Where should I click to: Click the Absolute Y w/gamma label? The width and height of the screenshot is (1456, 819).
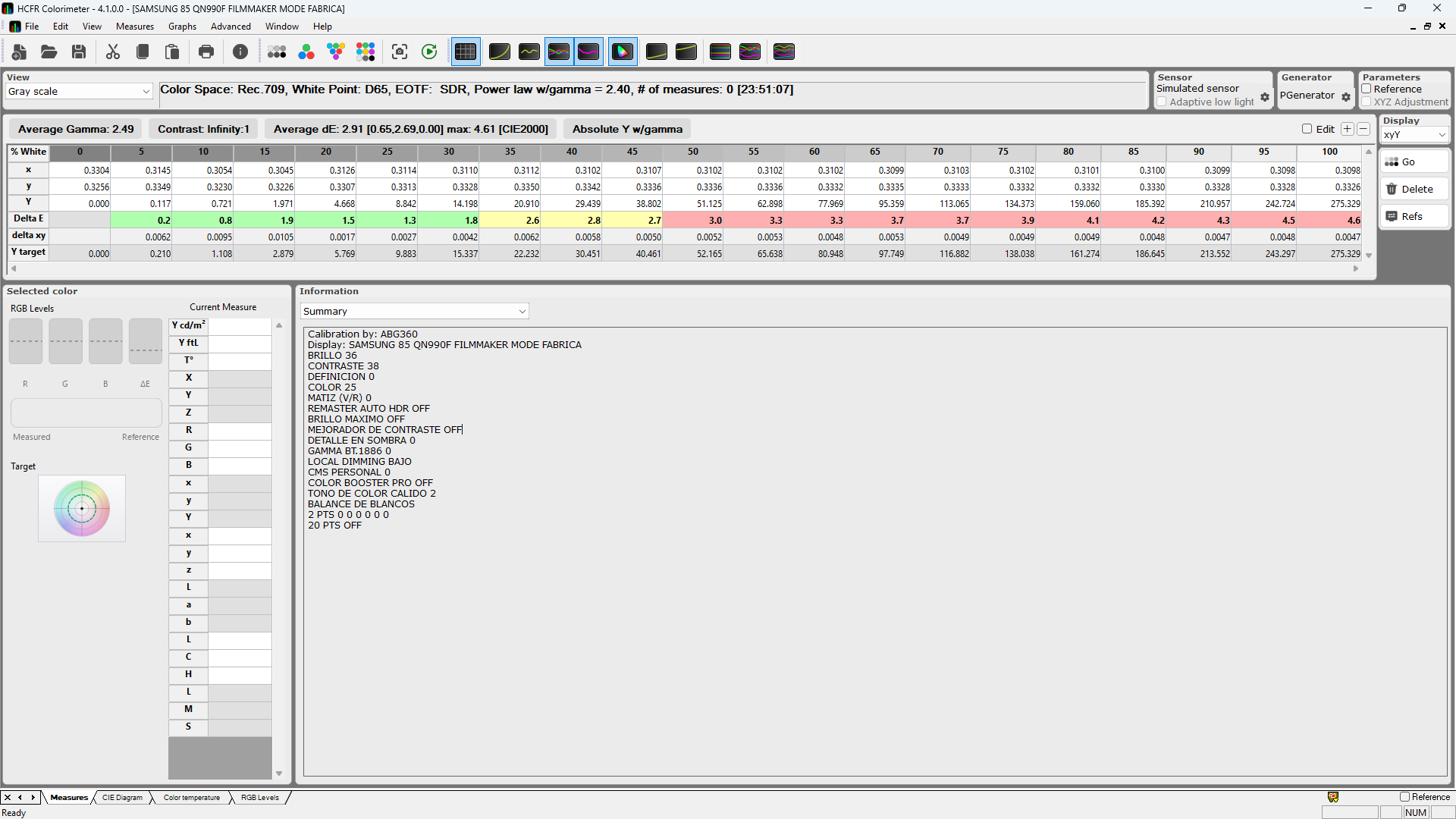(x=627, y=129)
